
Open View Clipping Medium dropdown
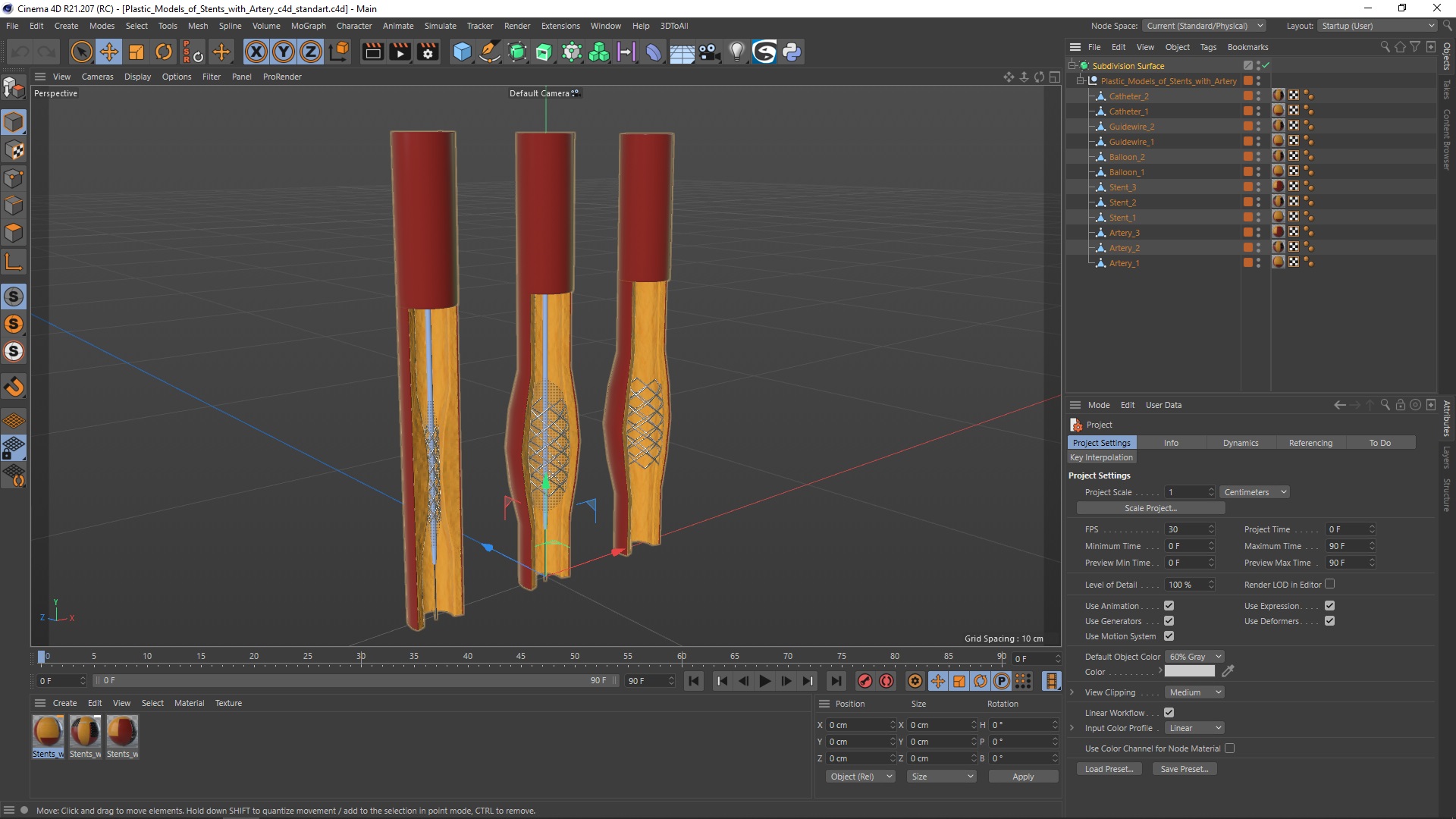tap(1194, 692)
